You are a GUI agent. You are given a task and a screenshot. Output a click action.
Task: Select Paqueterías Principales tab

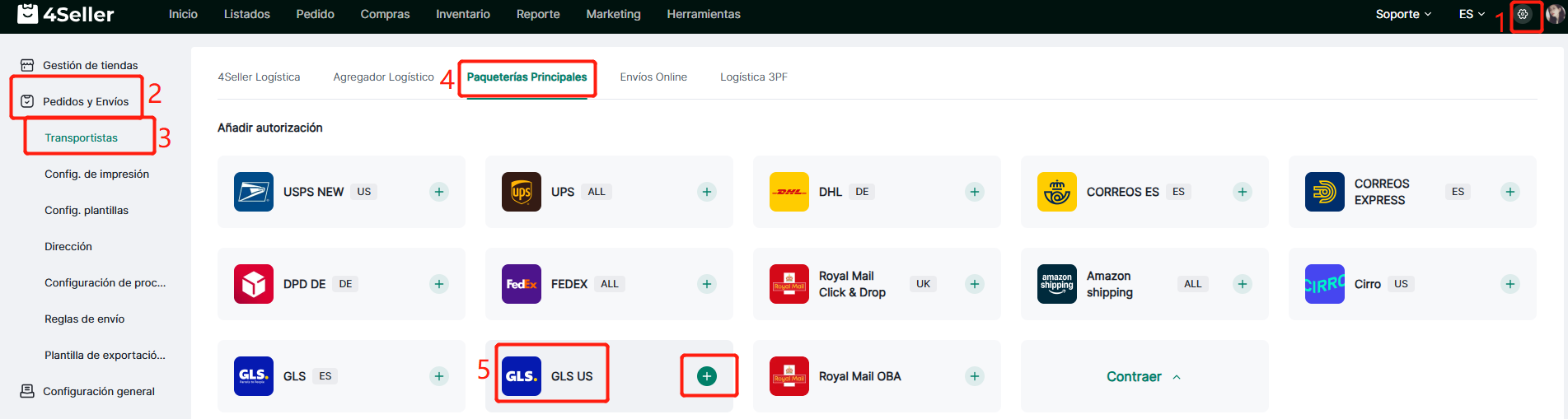tap(527, 77)
